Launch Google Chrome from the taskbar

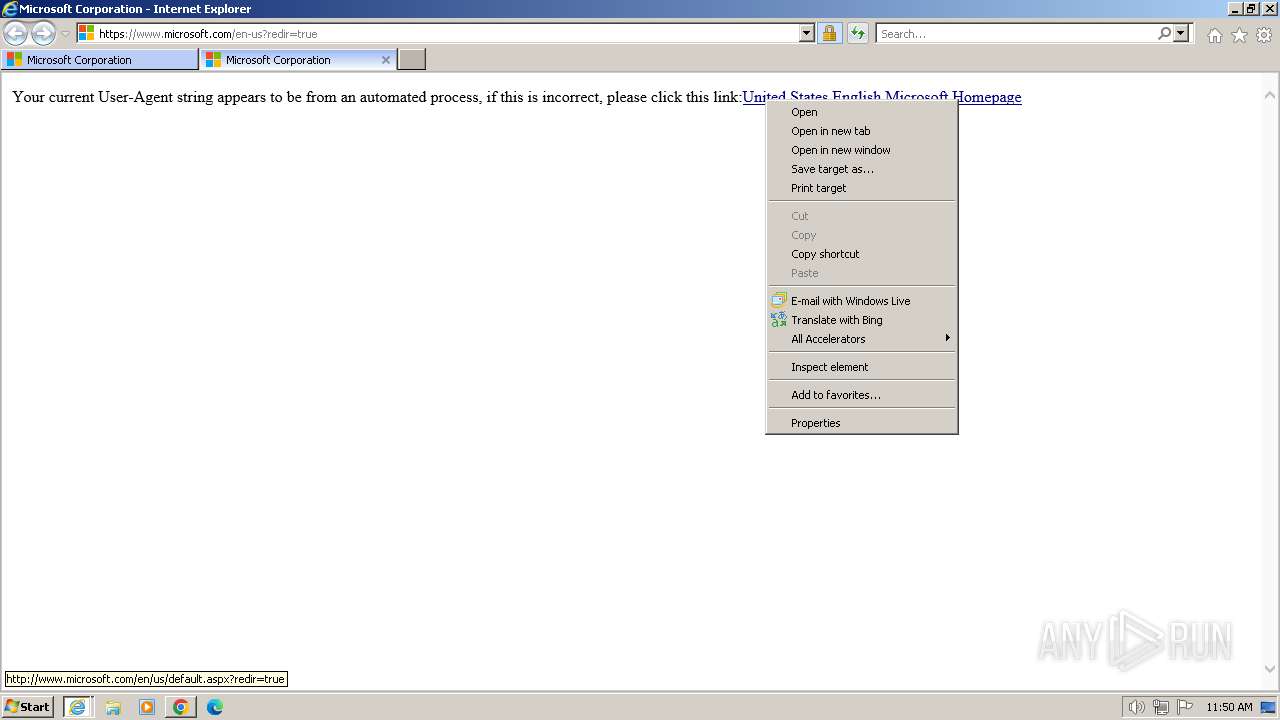(181, 707)
